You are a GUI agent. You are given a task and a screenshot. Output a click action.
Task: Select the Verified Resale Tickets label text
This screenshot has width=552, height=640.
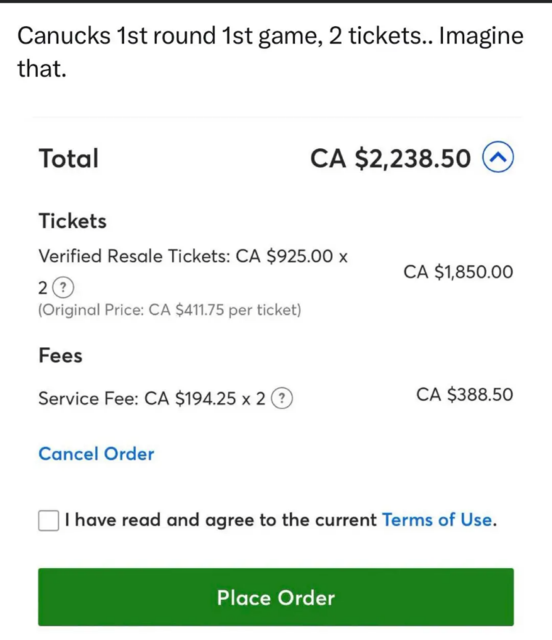pyautogui.click(x=134, y=256)
